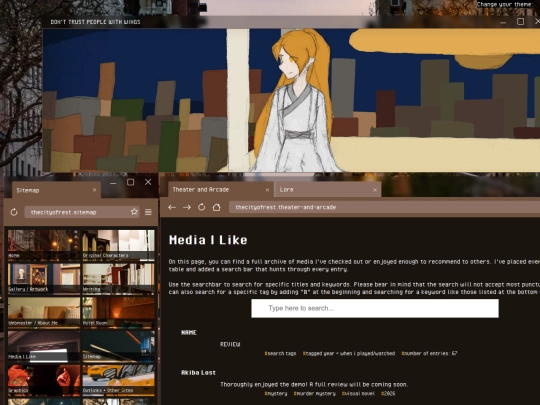Open the Home thumbnail in sitemap

[44, 245]
